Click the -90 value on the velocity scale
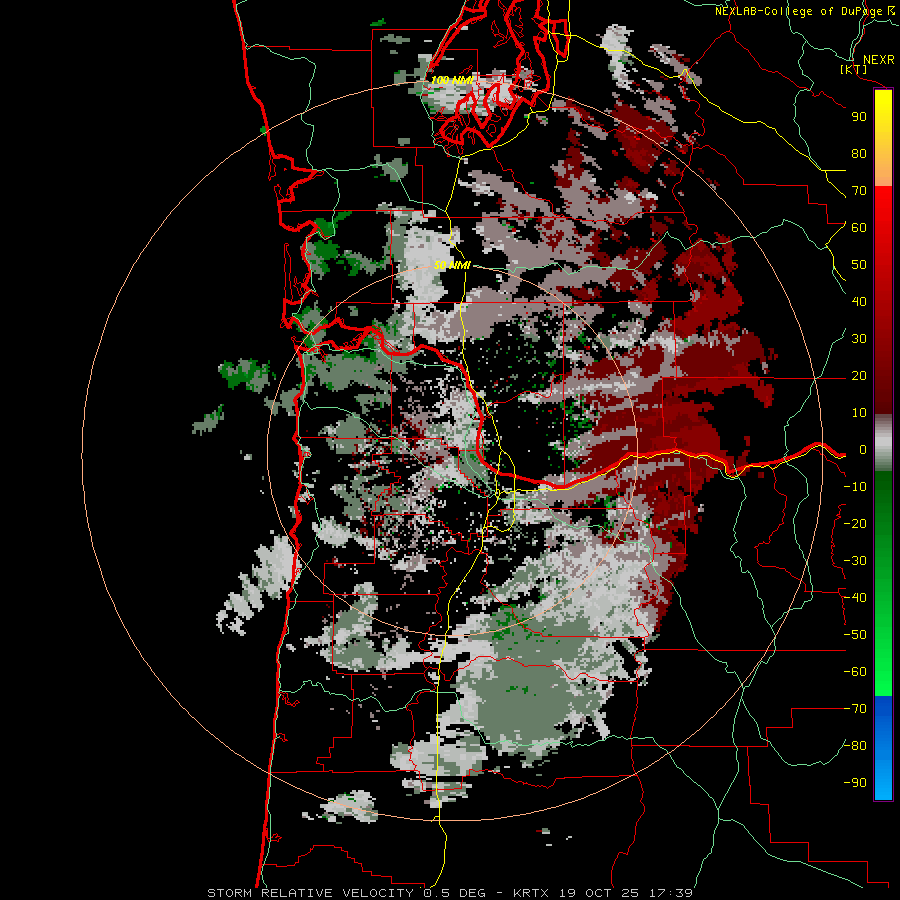 [855, 783]
